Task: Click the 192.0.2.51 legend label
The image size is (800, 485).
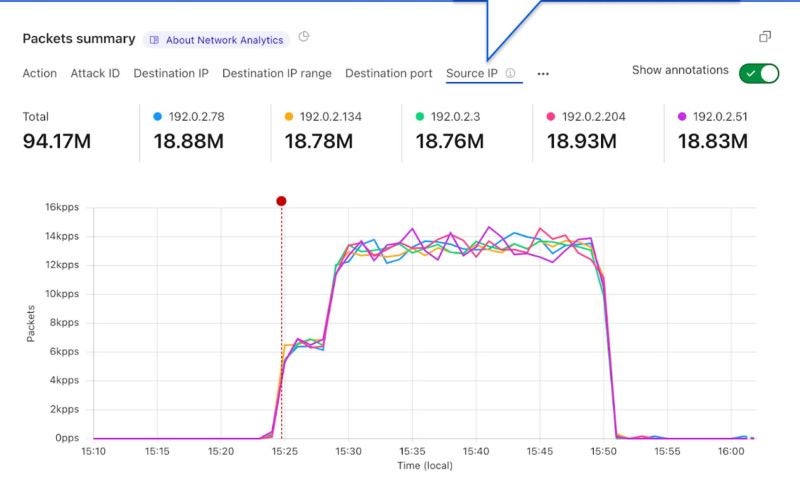Action: [720, 117]
